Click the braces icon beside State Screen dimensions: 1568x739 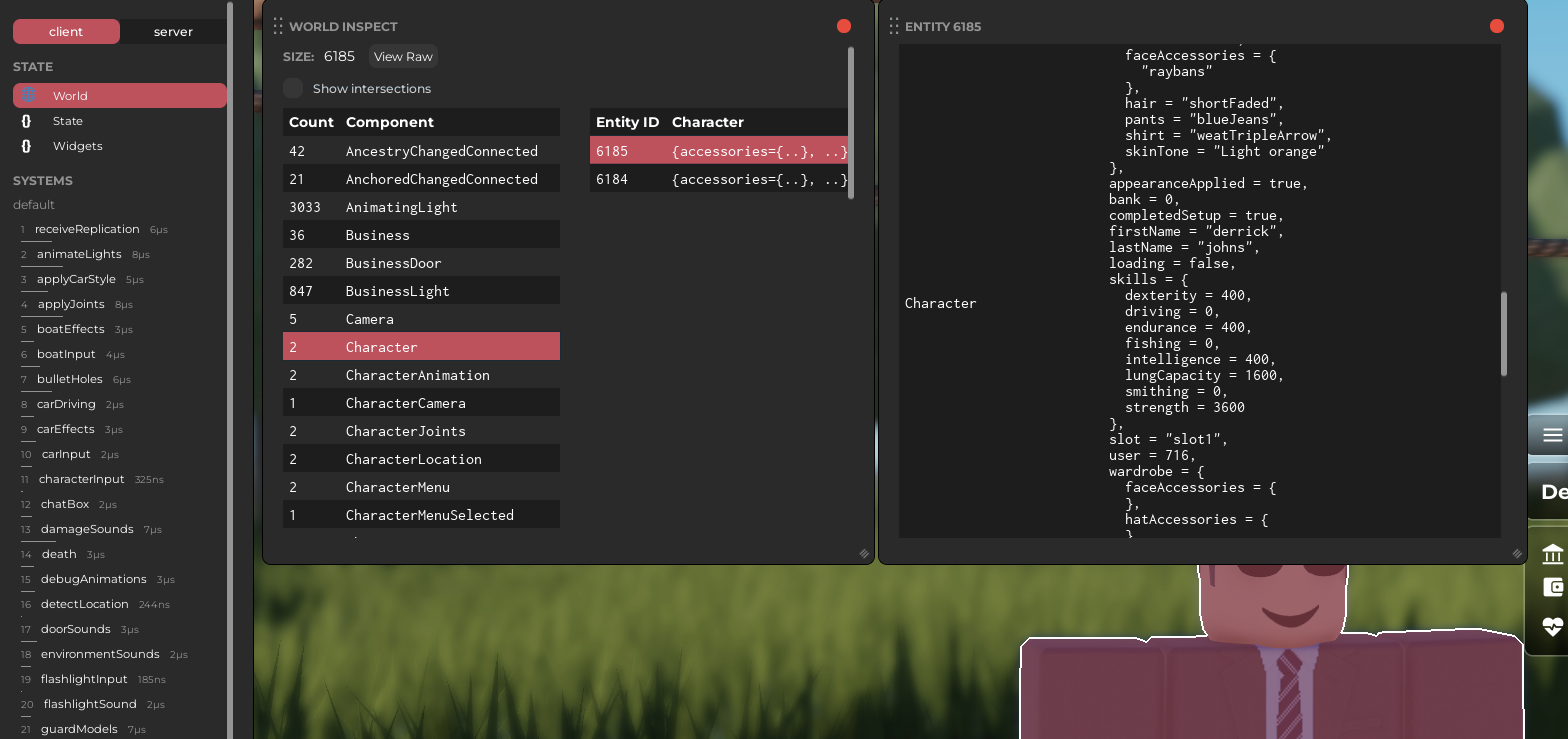click(x=27, y=121)
